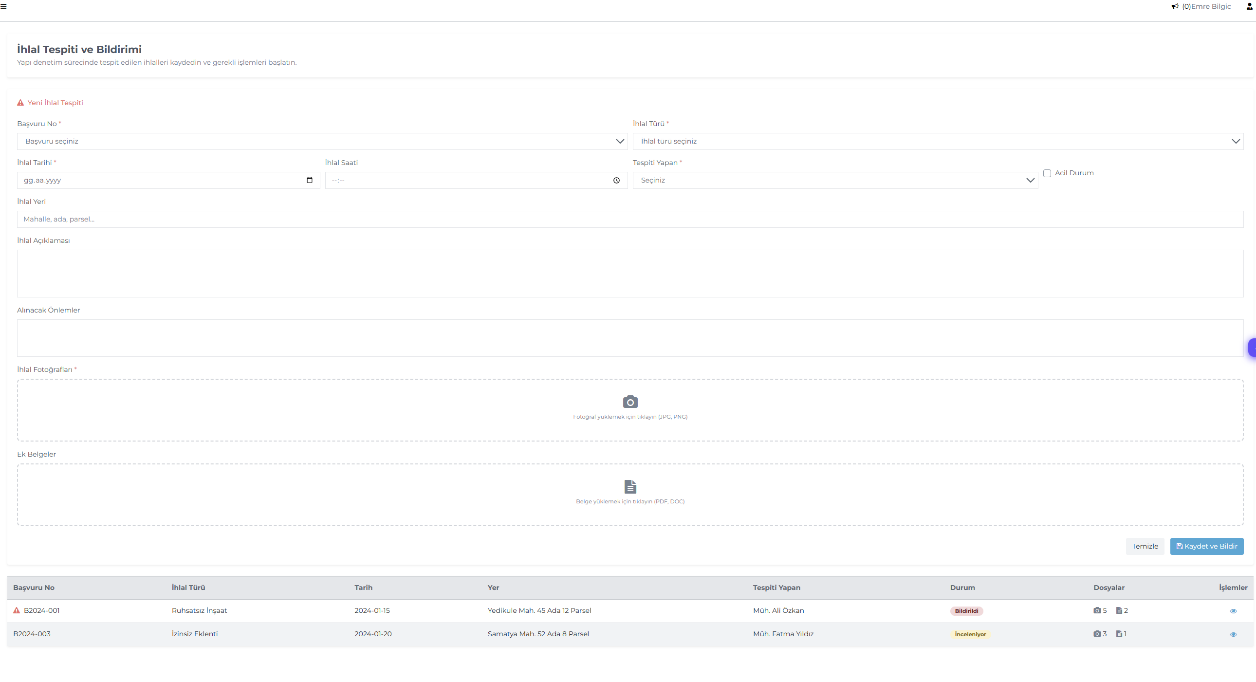Image resolution: width=1256 pixels, height=682 pixels.
Task: Click the Alınacak Önlemler text area
Action: [630, 338]
